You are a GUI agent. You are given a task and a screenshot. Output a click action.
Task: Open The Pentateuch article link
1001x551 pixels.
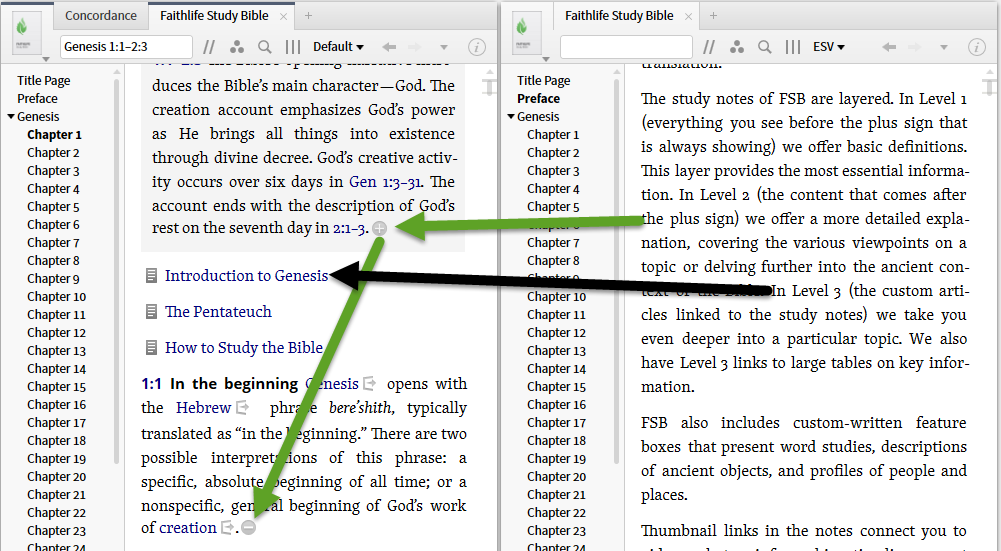pos(218,312)
